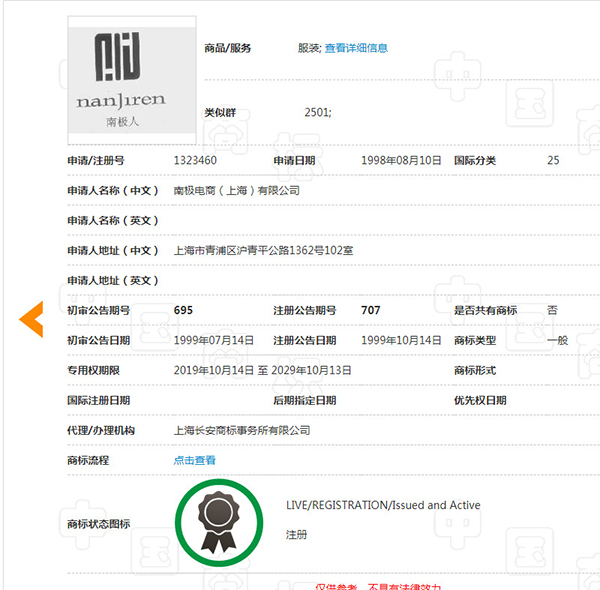Click the 商标流程 label
Viewport: 600px width, 590px height.
click(88, 460)
